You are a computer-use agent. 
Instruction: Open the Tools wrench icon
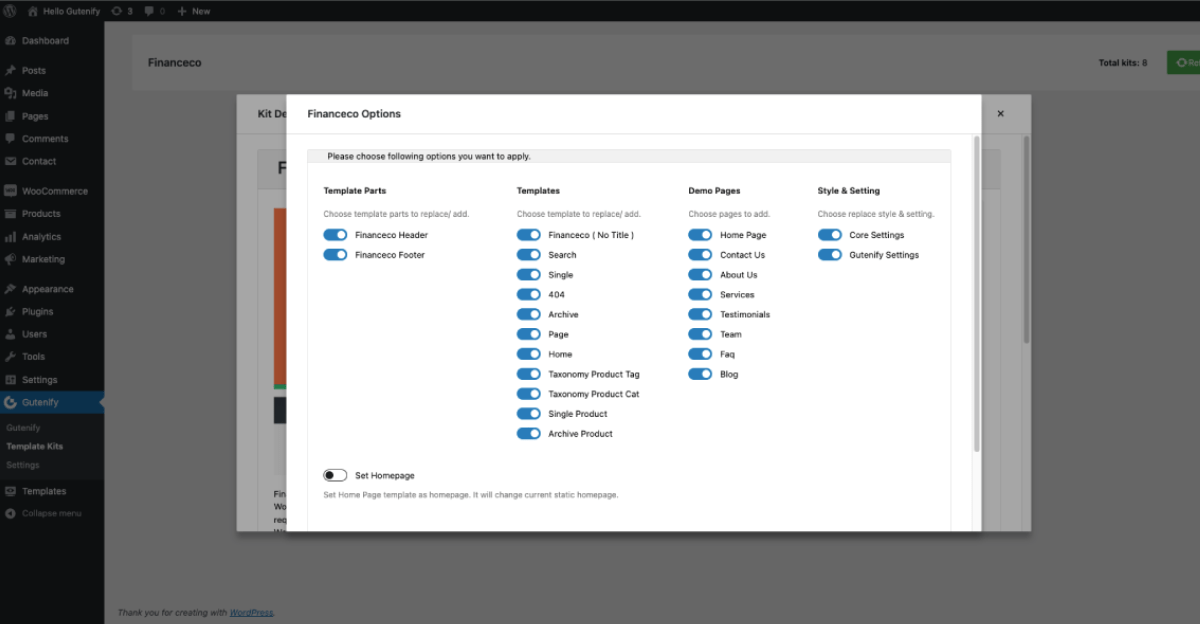(11, 357)
